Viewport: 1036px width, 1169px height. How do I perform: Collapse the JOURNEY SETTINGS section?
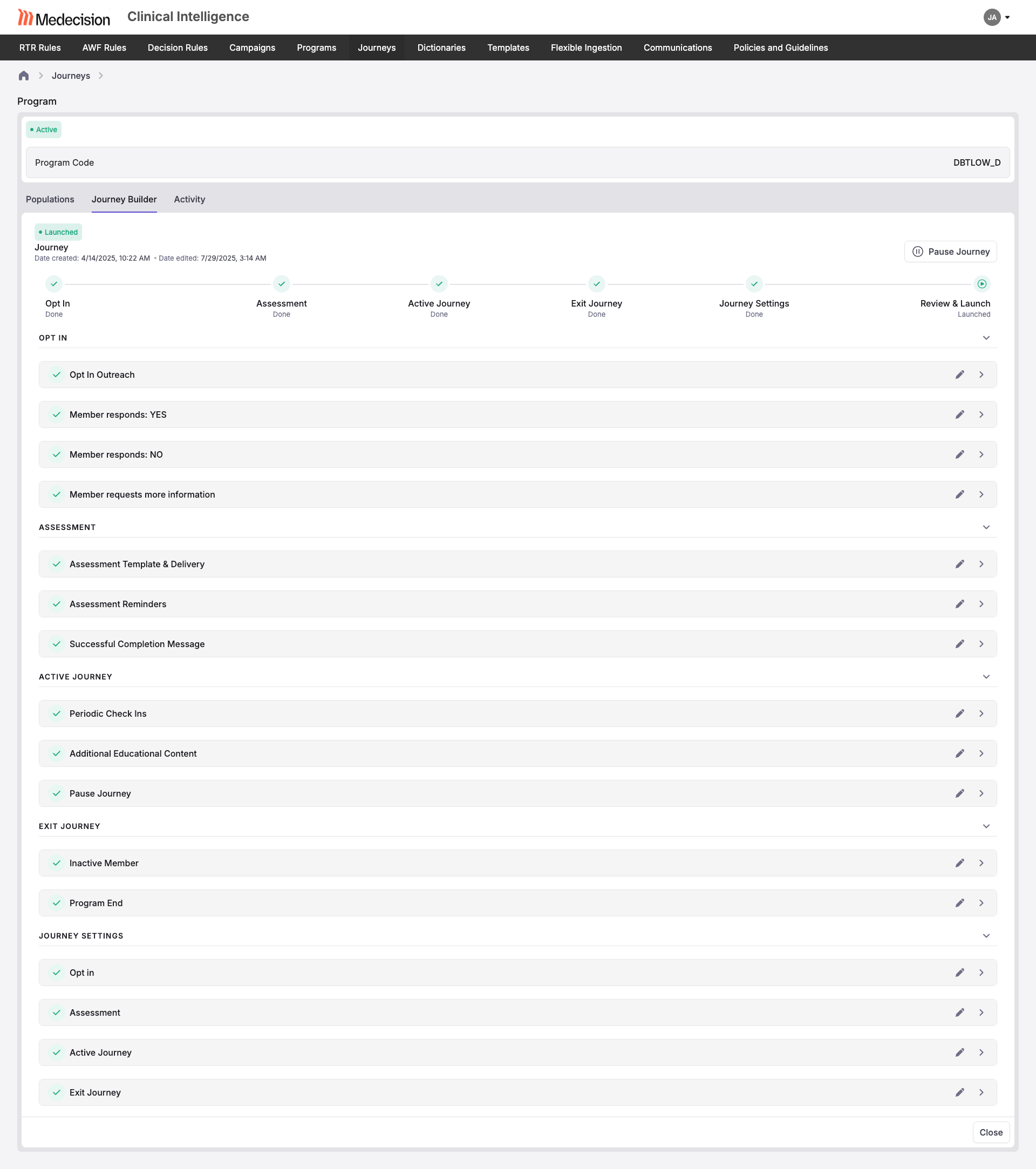[986, 936]
